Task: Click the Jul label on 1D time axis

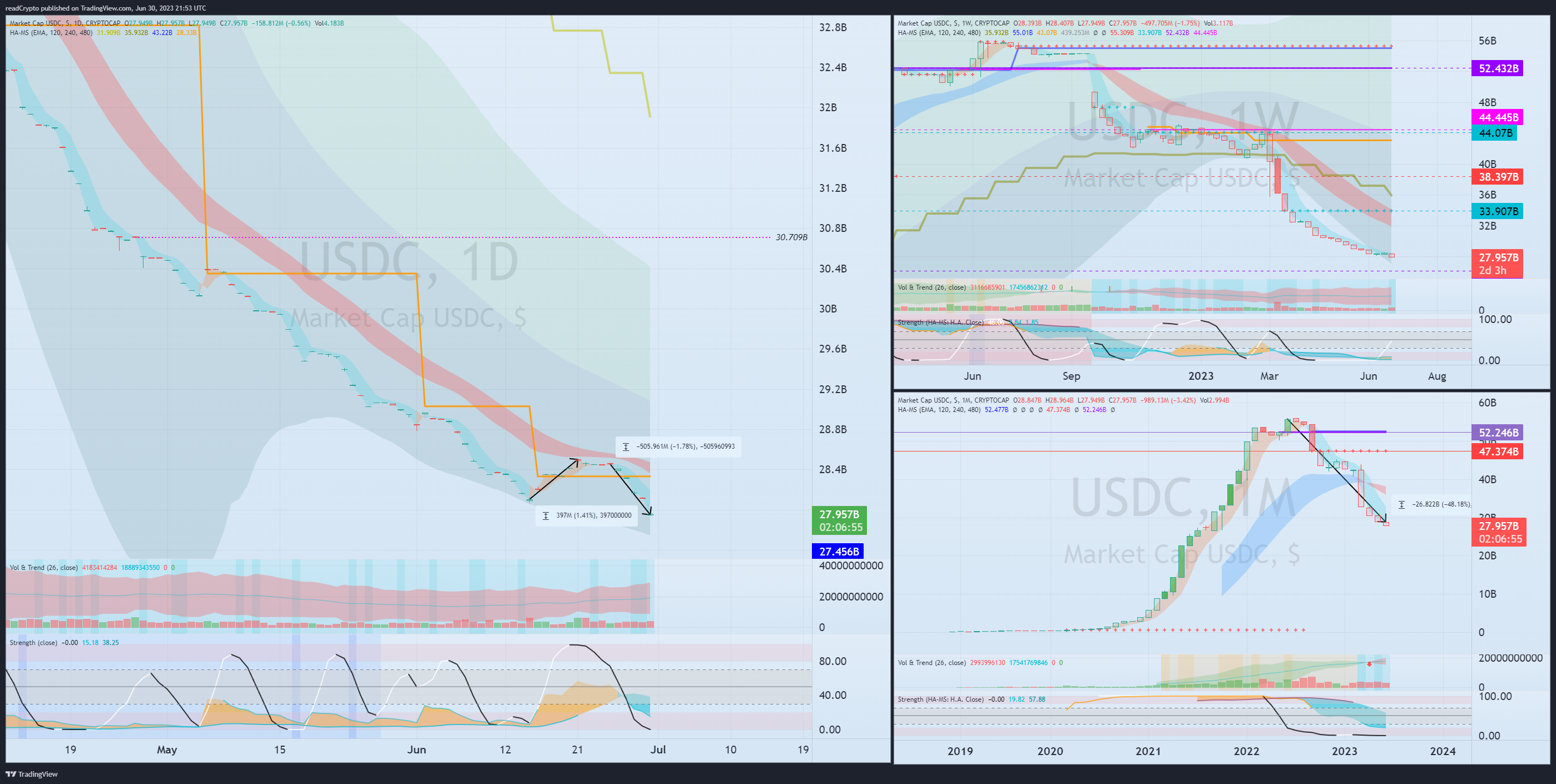Action: [658, 749]
